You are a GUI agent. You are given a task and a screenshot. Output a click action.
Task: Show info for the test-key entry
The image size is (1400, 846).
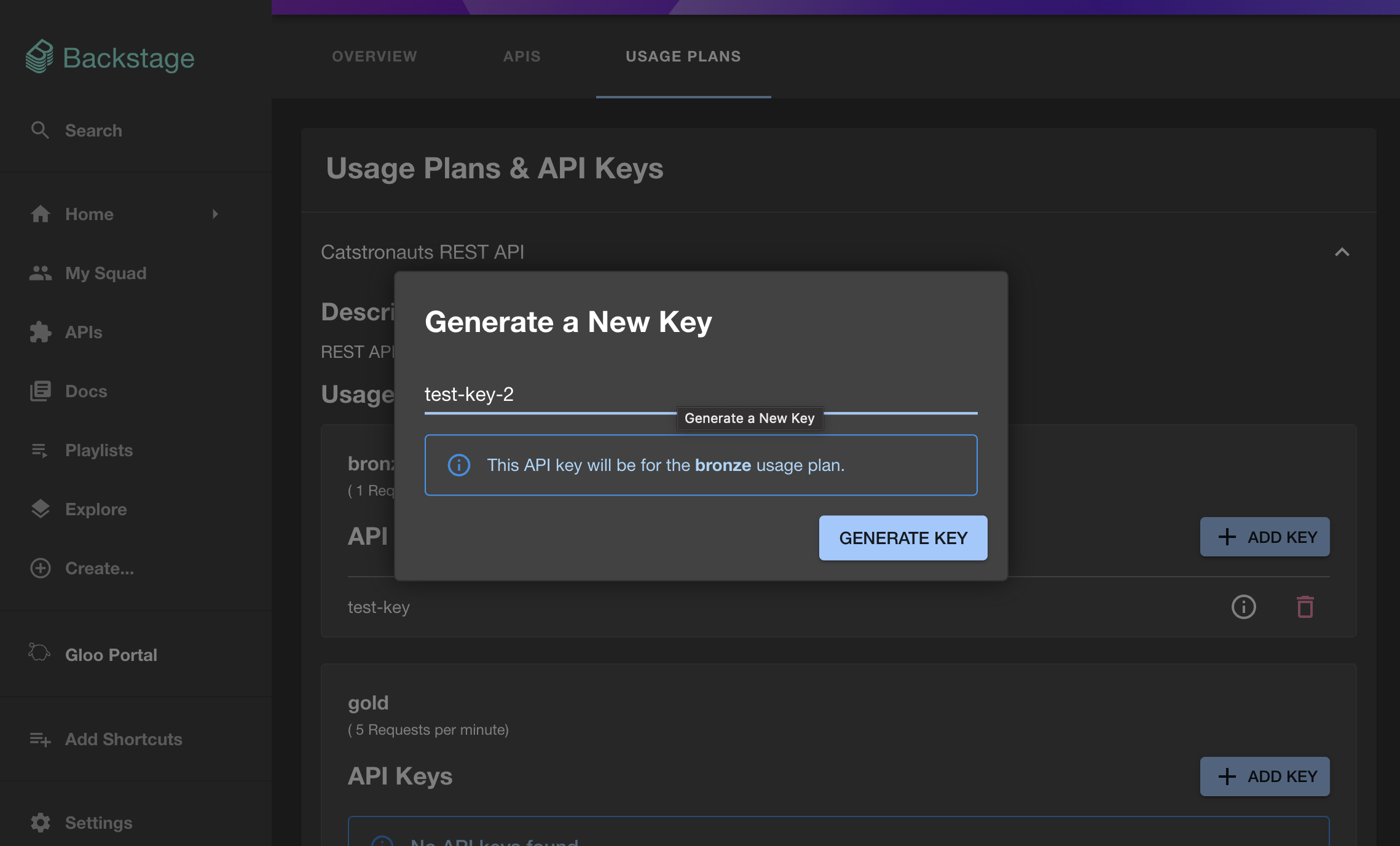(1243, 607)
